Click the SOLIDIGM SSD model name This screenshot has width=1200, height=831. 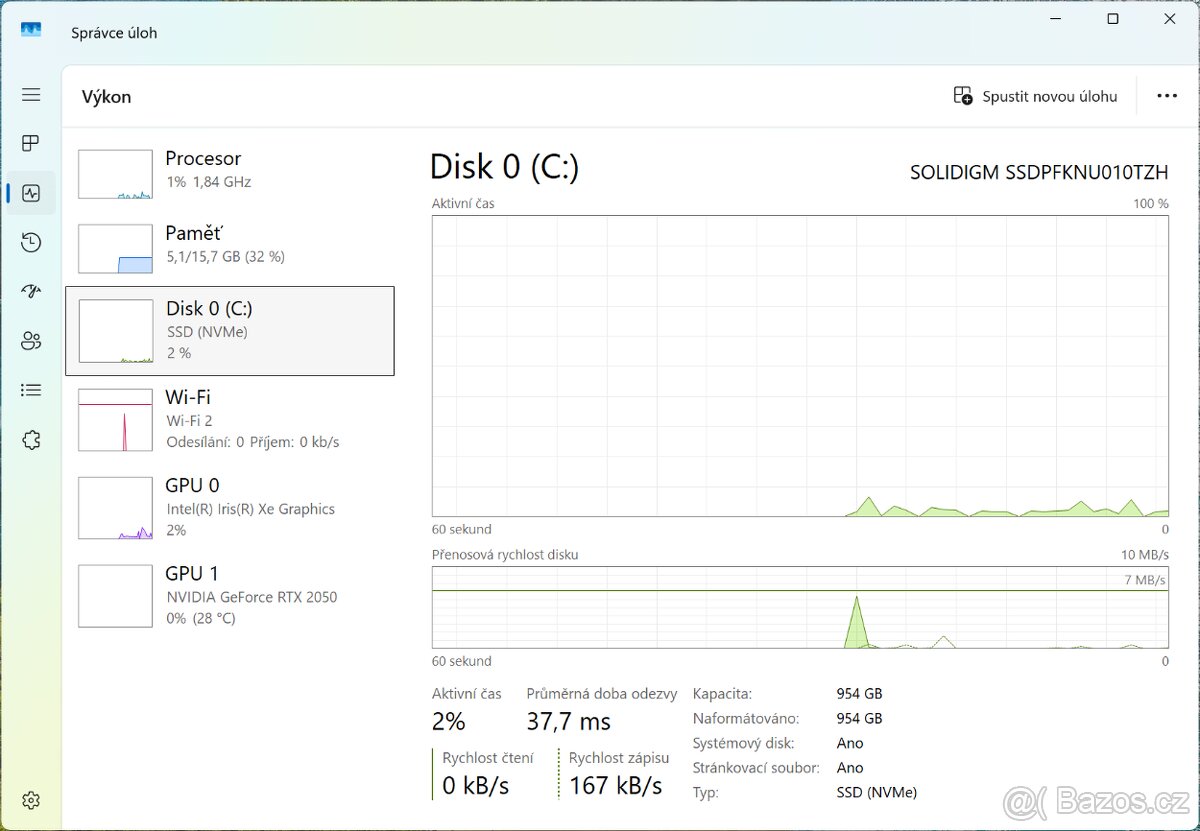[x=1038, y=171]
